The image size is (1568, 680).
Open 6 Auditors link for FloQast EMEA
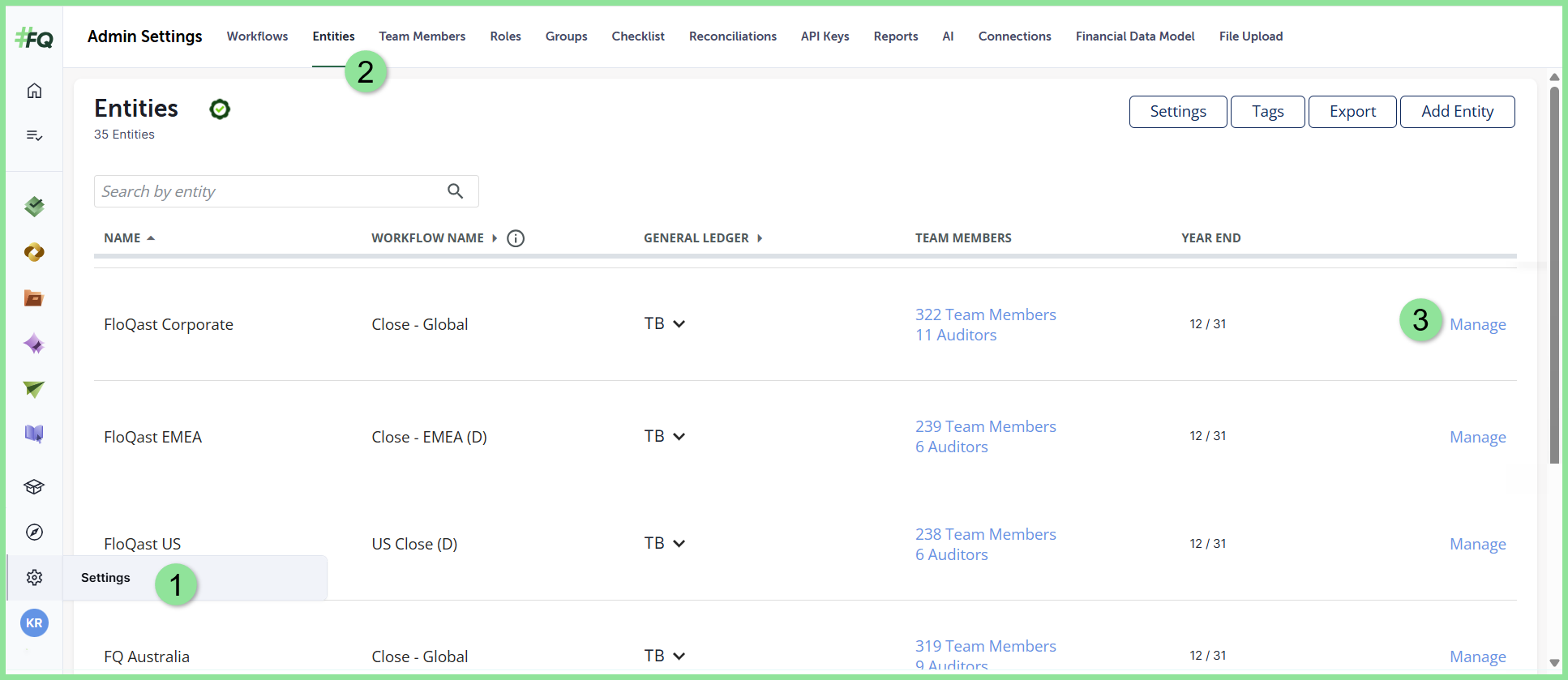pos(951,447)
